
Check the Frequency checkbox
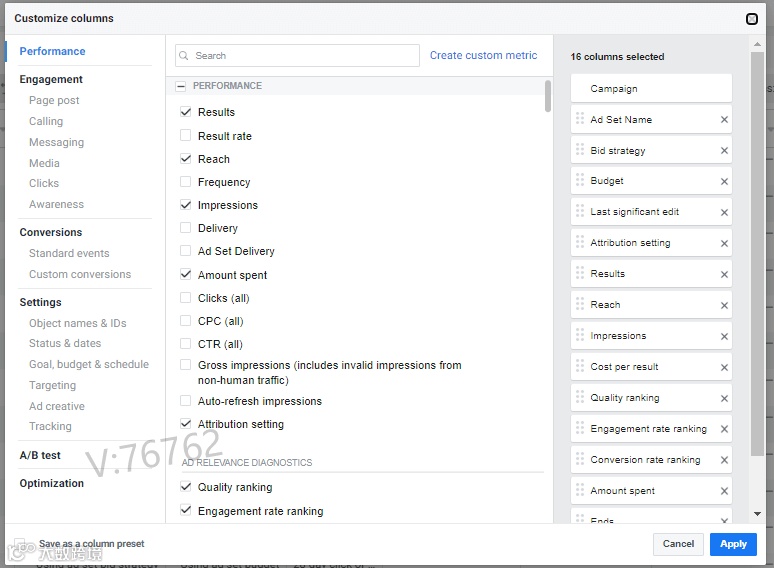pyautogui.click(x=186, y=182)
